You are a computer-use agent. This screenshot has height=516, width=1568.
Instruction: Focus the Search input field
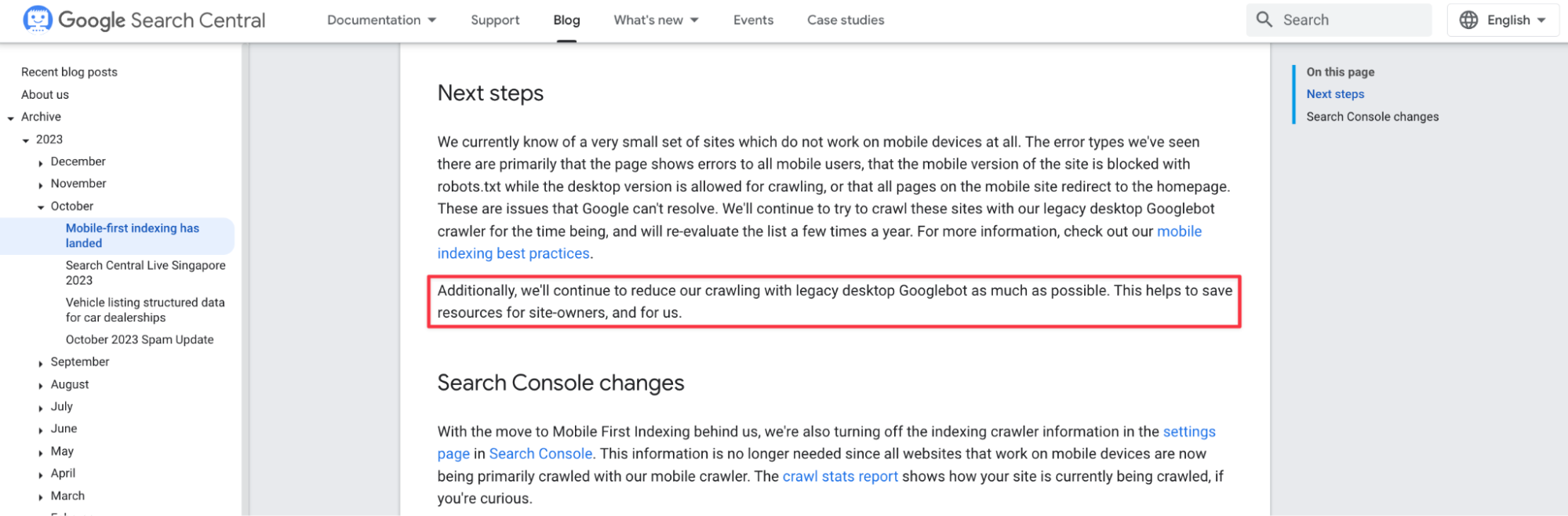click(1339, 20)
